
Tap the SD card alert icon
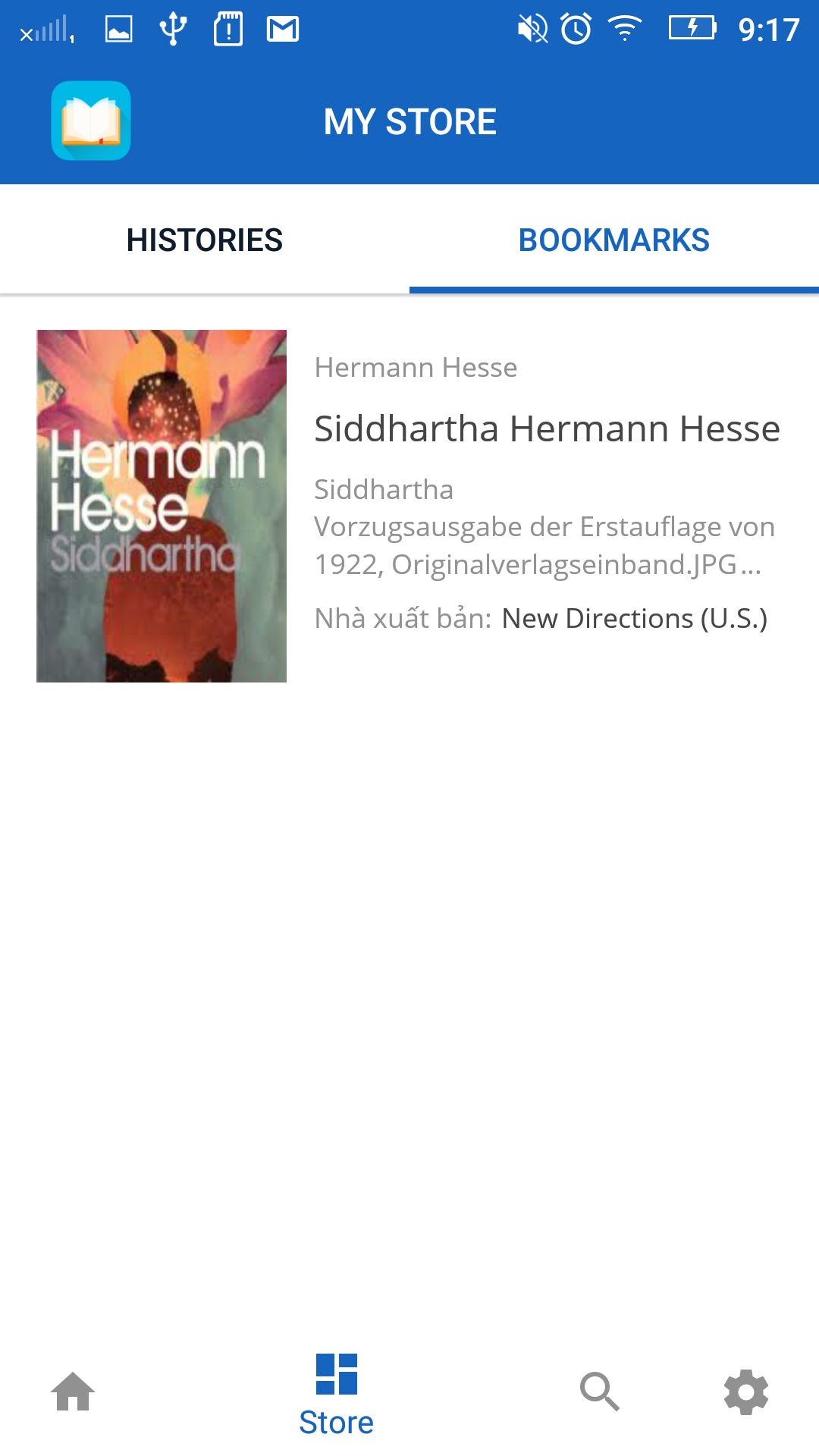(228, 29)
